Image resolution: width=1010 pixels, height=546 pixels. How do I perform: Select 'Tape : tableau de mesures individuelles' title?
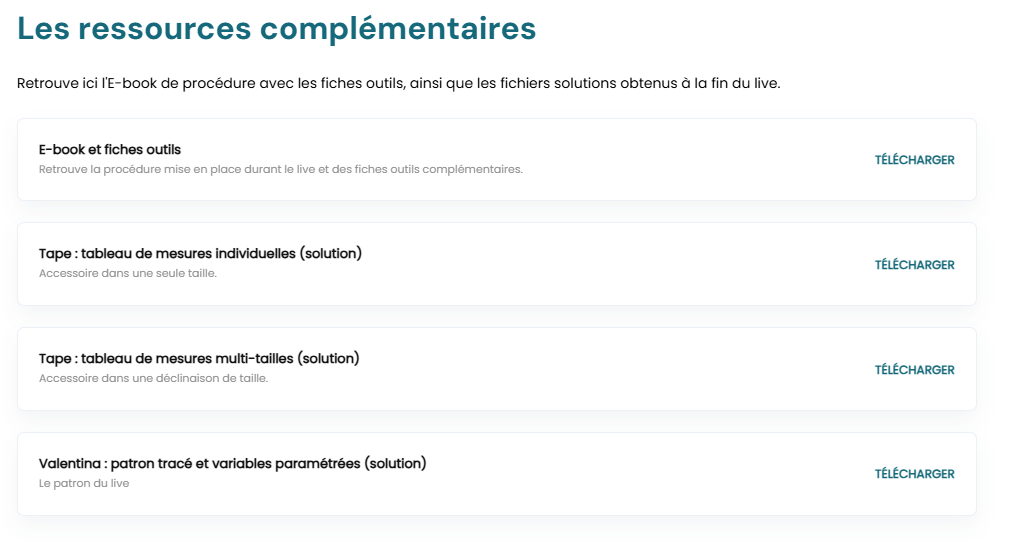[x=200, y=254]
